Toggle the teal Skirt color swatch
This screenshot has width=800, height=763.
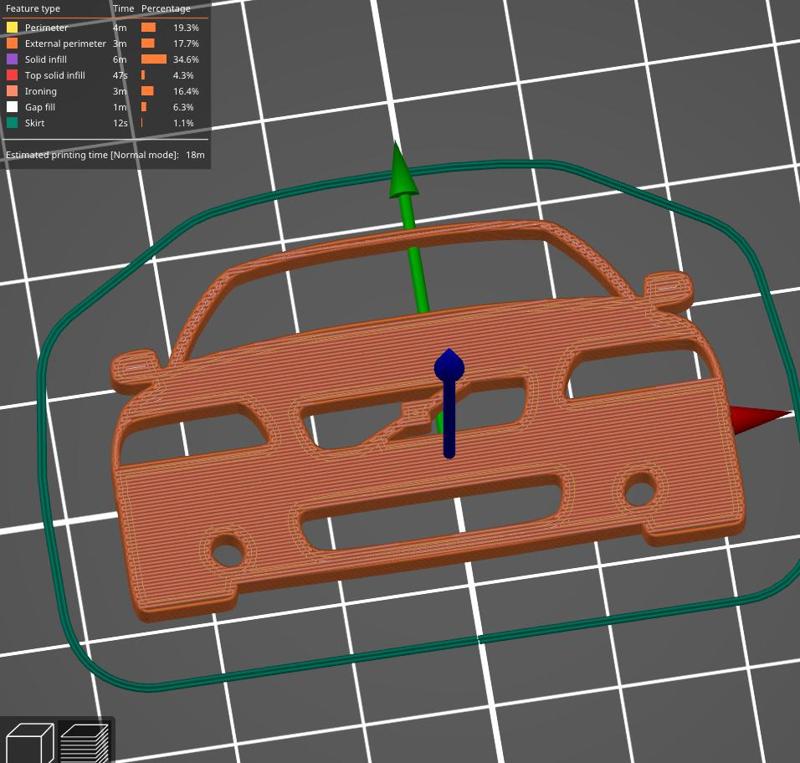tap(12, 122)
